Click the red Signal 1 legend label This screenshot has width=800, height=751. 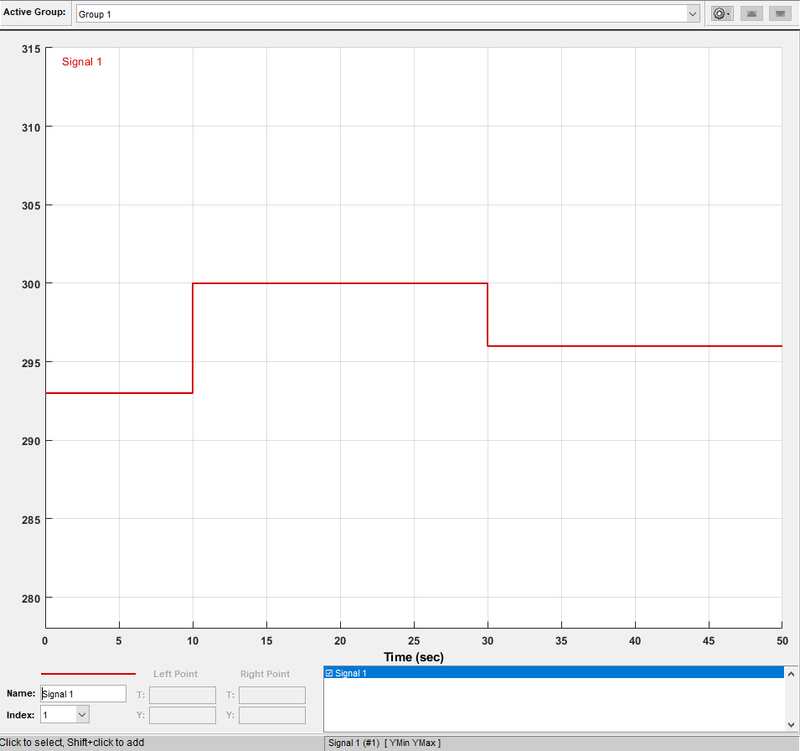(x=82, y=61)
